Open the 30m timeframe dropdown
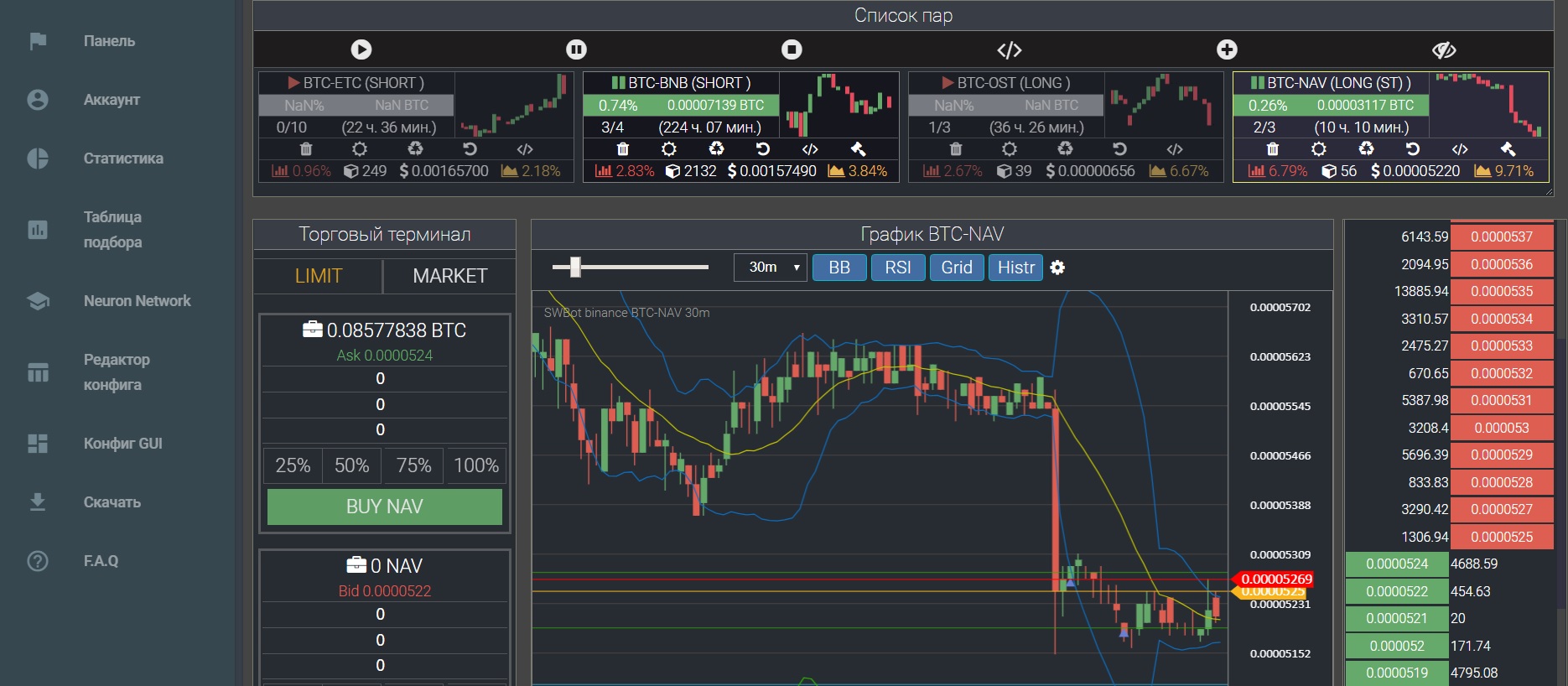Image resolution: width=1568 pixels, height=686 pixels. coord(771,268)
